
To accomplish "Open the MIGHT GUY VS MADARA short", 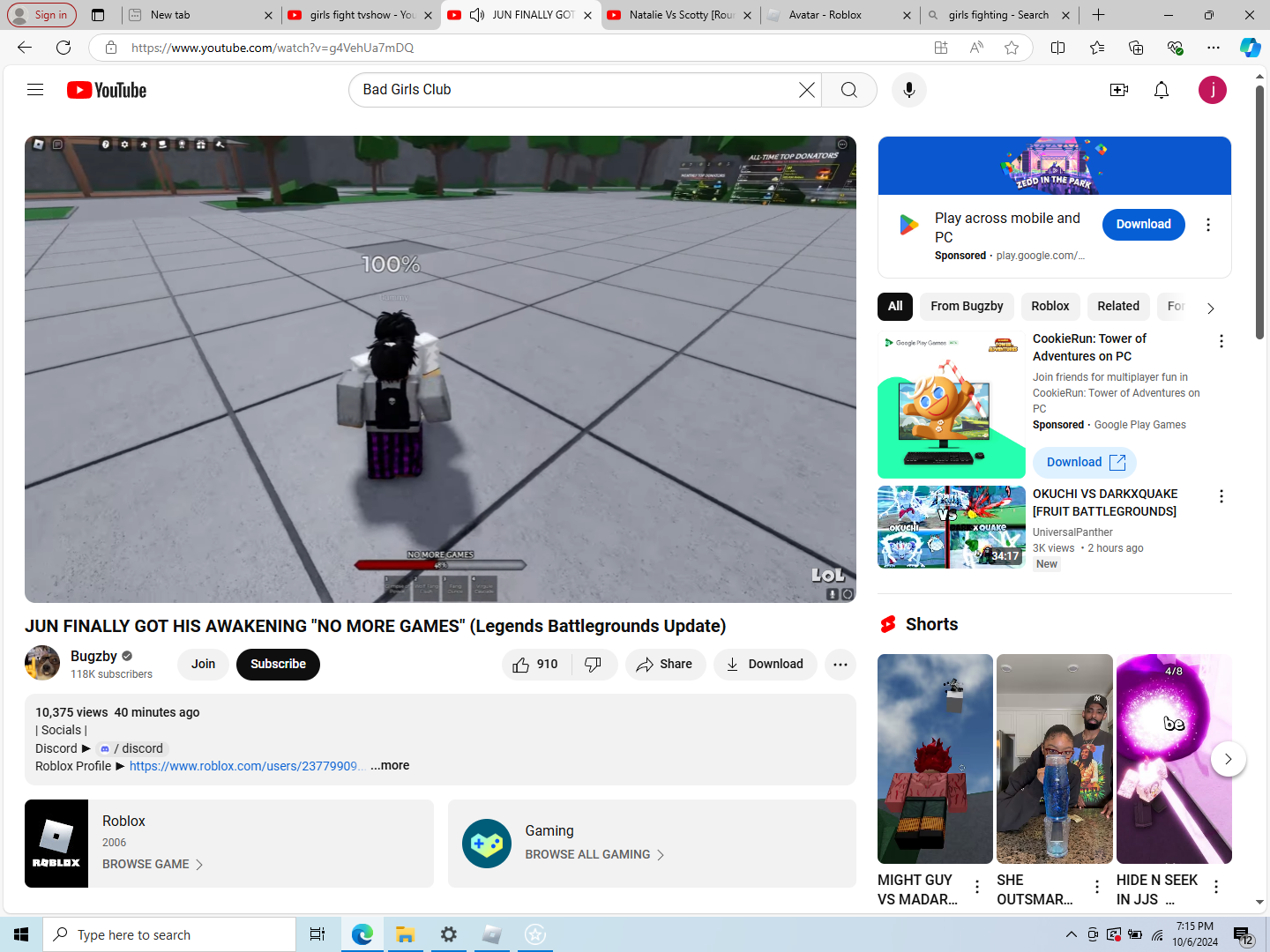I will [935, 759].
